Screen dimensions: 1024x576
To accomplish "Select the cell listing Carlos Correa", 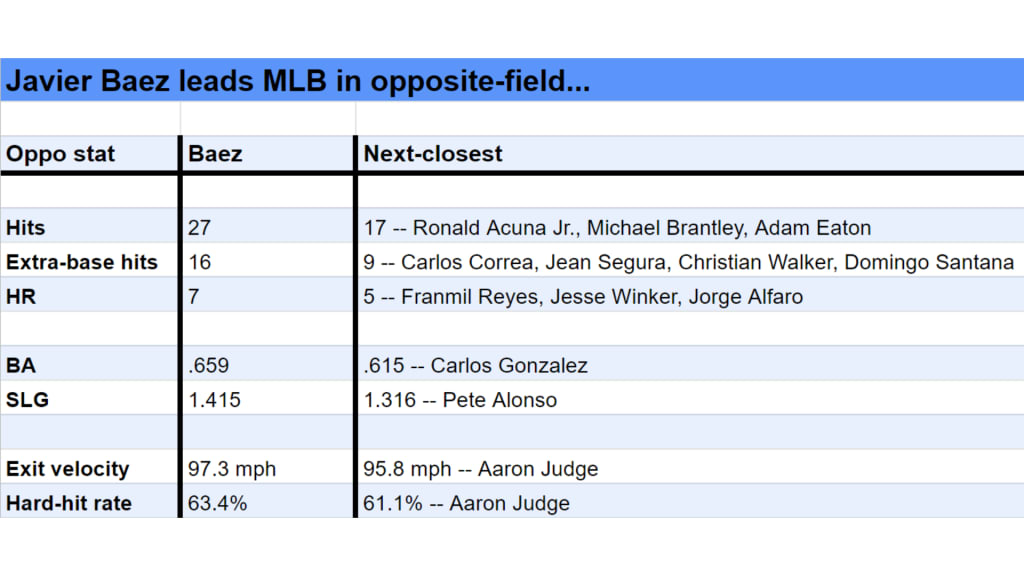I will point(691,261).
